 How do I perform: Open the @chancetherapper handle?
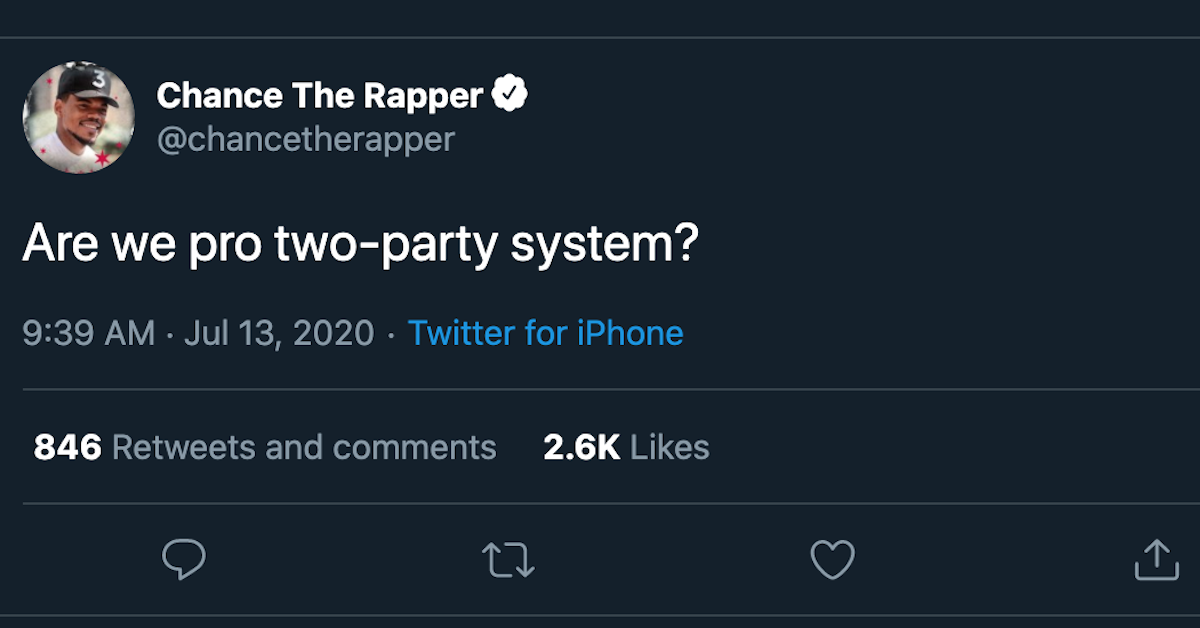pos(305,140)
